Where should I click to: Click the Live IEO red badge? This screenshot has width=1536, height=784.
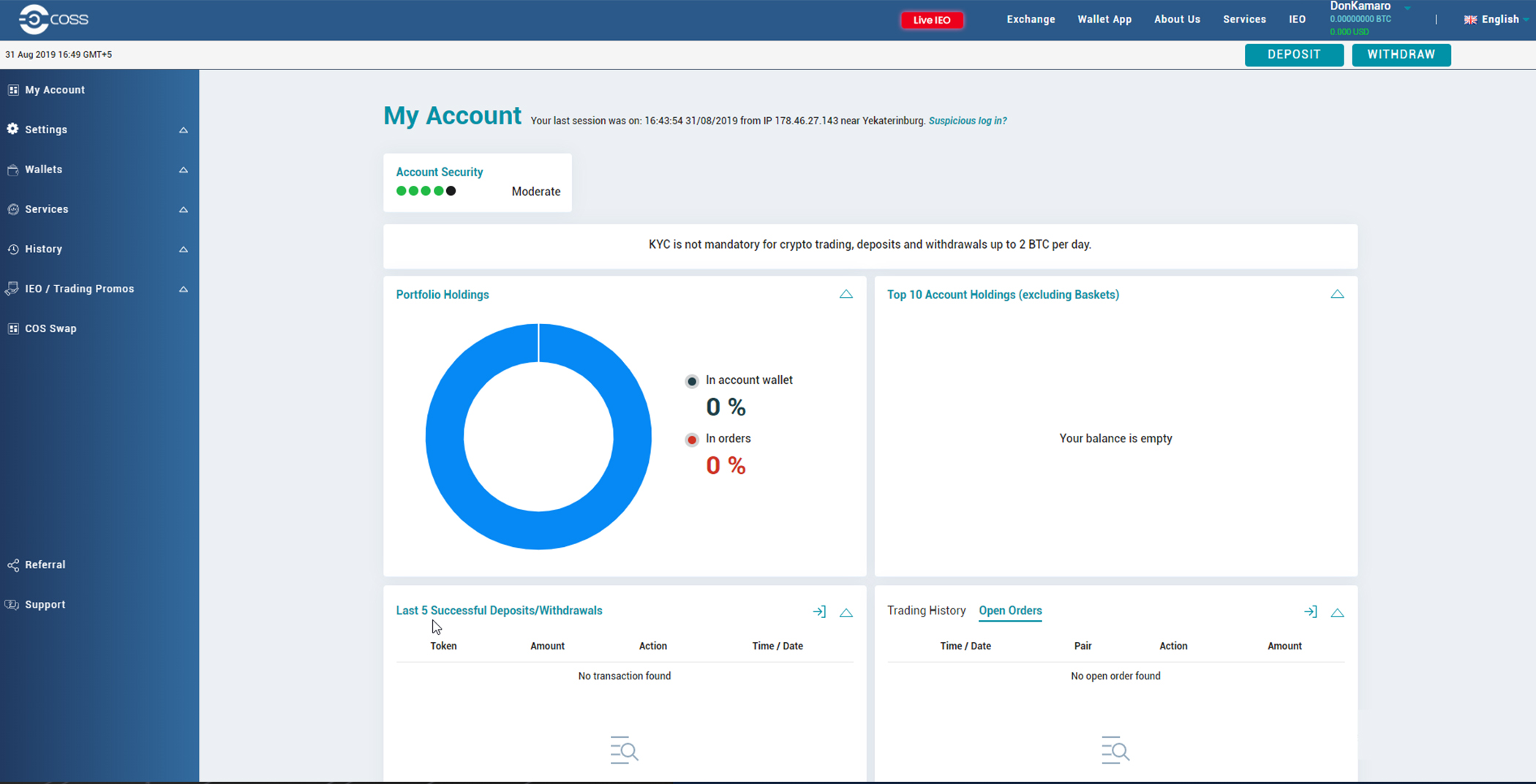click(932, 20)
